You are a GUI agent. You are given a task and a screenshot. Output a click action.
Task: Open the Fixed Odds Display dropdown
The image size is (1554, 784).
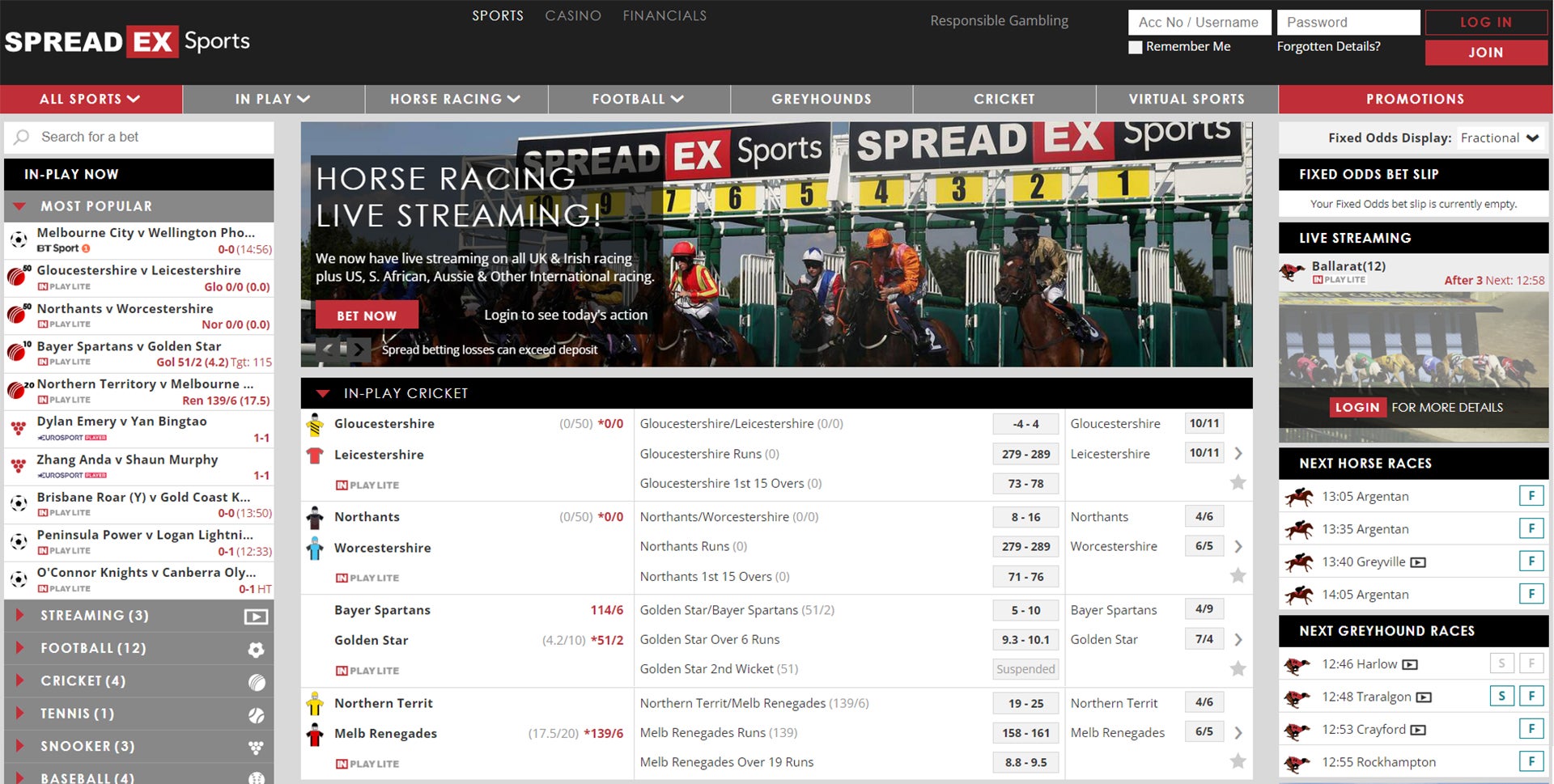pos(1500,138)
